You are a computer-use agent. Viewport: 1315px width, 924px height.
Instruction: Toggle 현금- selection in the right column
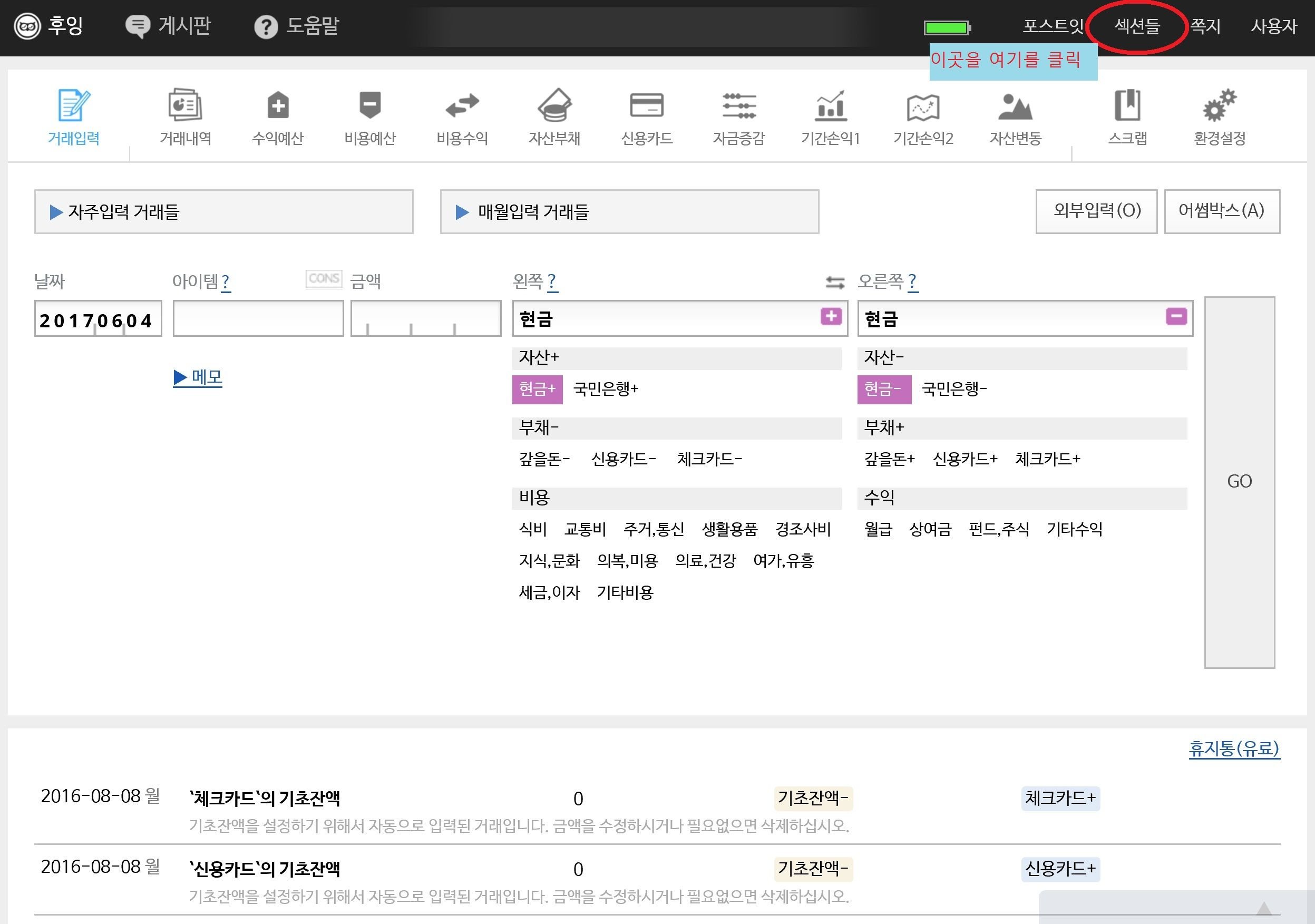[884, 390]
